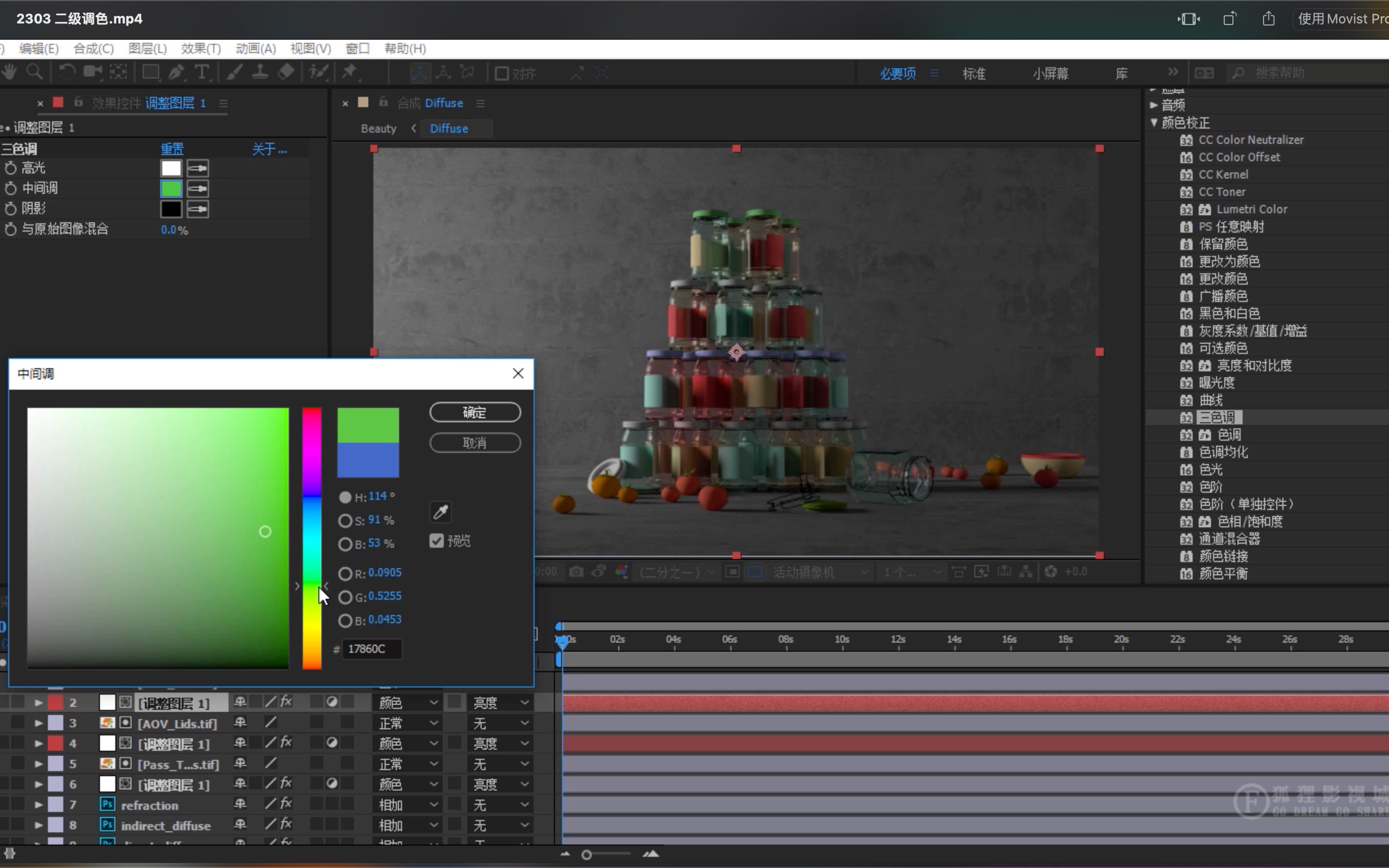Click the 阴影 black color swatch
1389x868 pixels.
(x=171, y=209)
